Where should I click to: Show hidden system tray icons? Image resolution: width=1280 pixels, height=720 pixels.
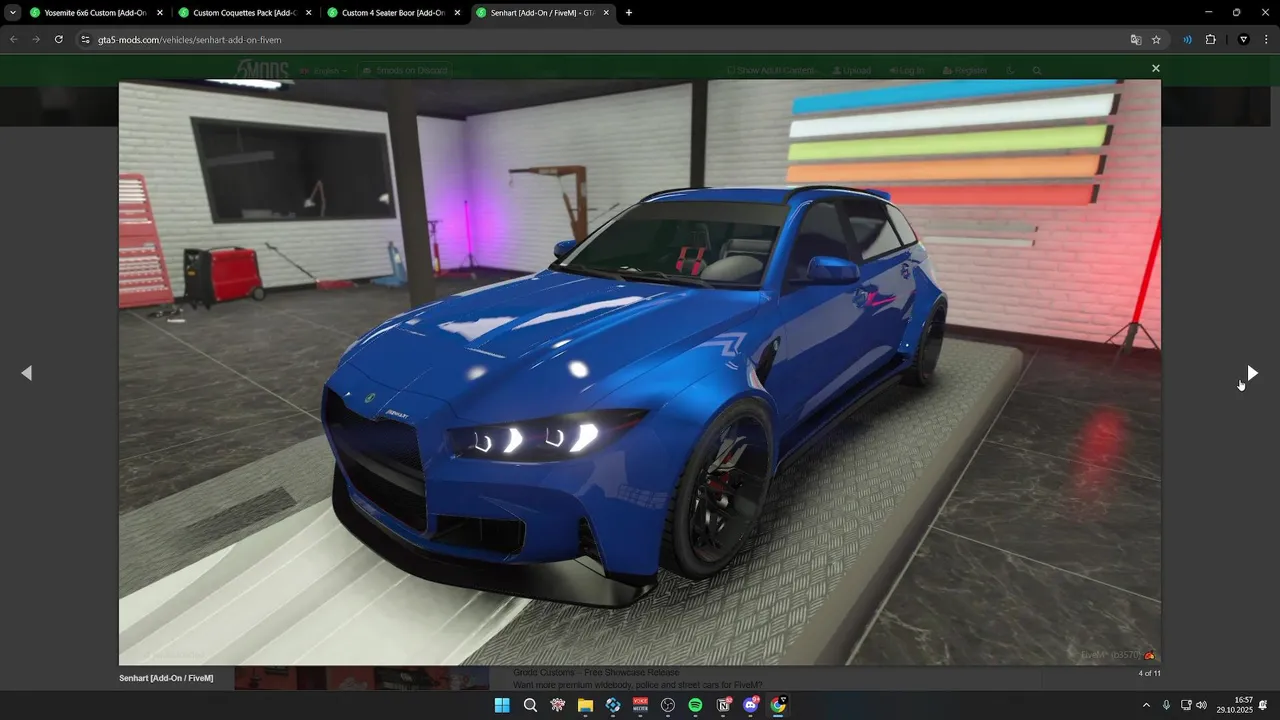coord(1146,705)
